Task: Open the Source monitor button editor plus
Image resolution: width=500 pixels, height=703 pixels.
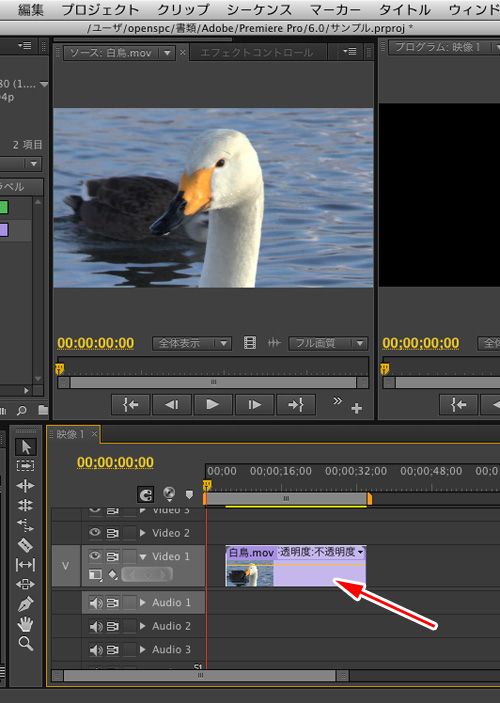Action: click(x=357, y=408)
